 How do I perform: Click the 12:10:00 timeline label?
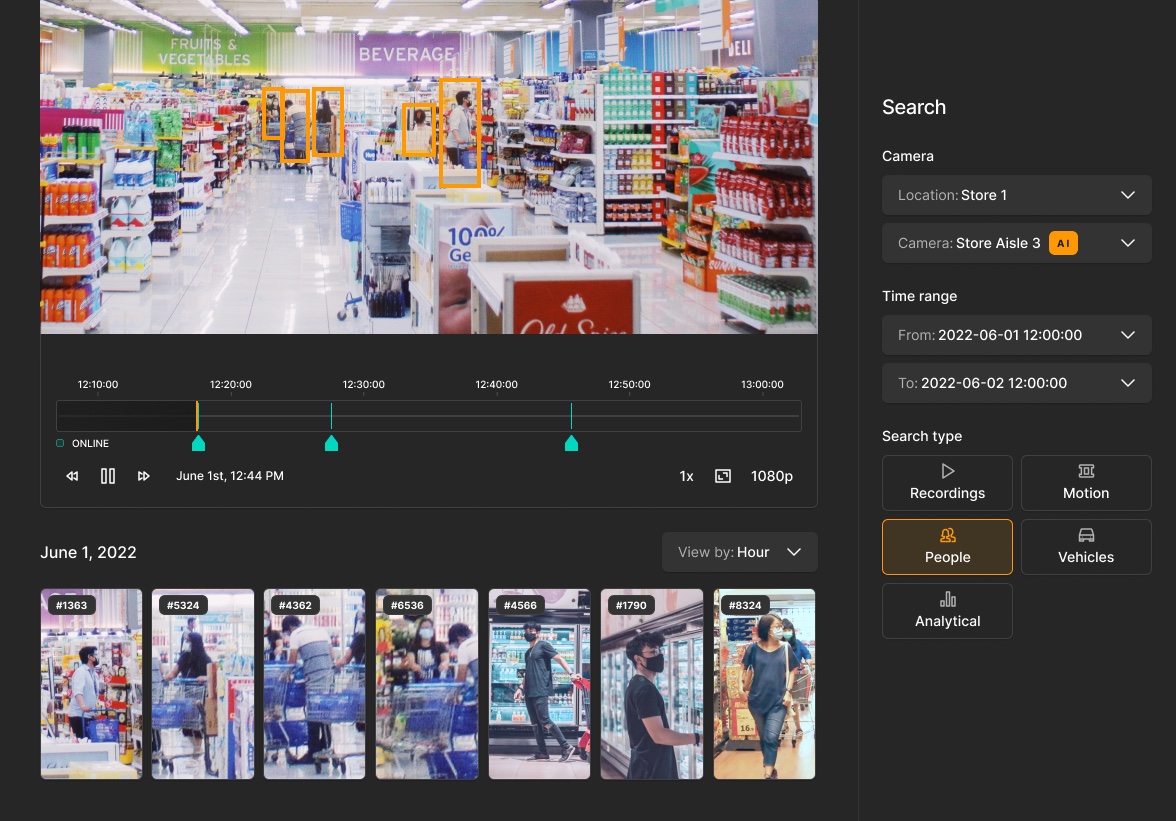click(98, 384)
